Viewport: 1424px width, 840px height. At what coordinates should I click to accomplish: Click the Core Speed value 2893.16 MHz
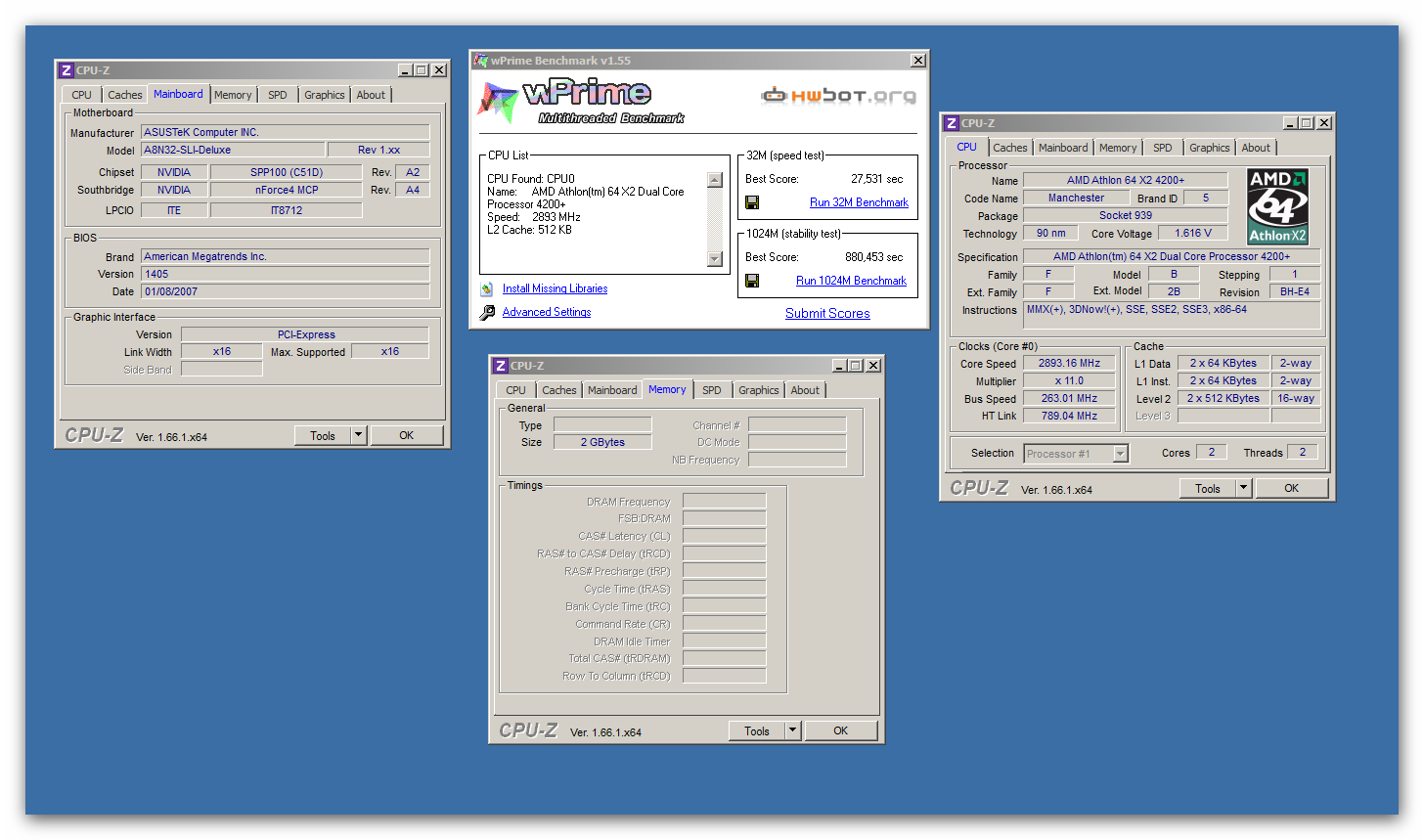(x=1070, y=363)
